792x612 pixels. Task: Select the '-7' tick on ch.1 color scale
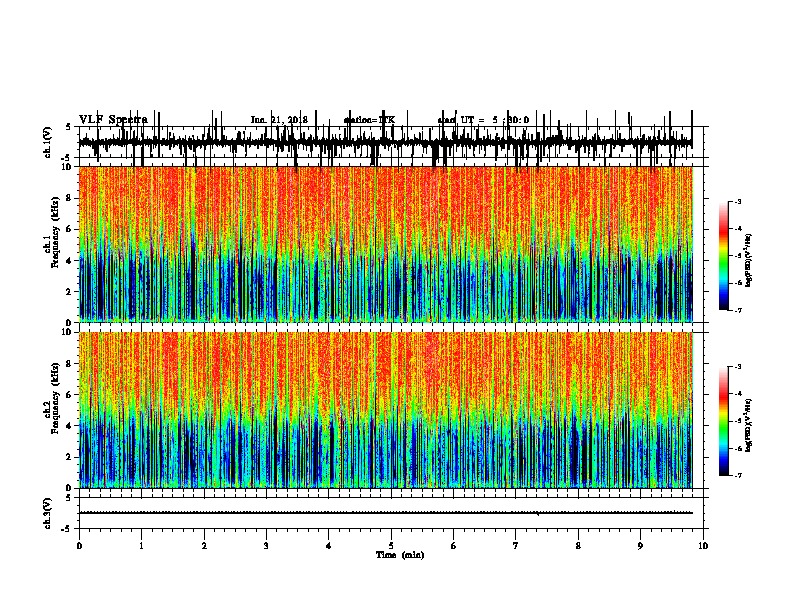[737, 310]
